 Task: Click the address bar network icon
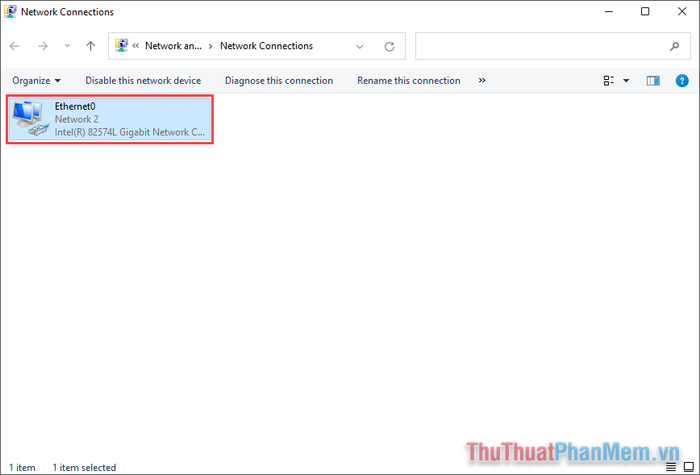click(x=121, y=46)
